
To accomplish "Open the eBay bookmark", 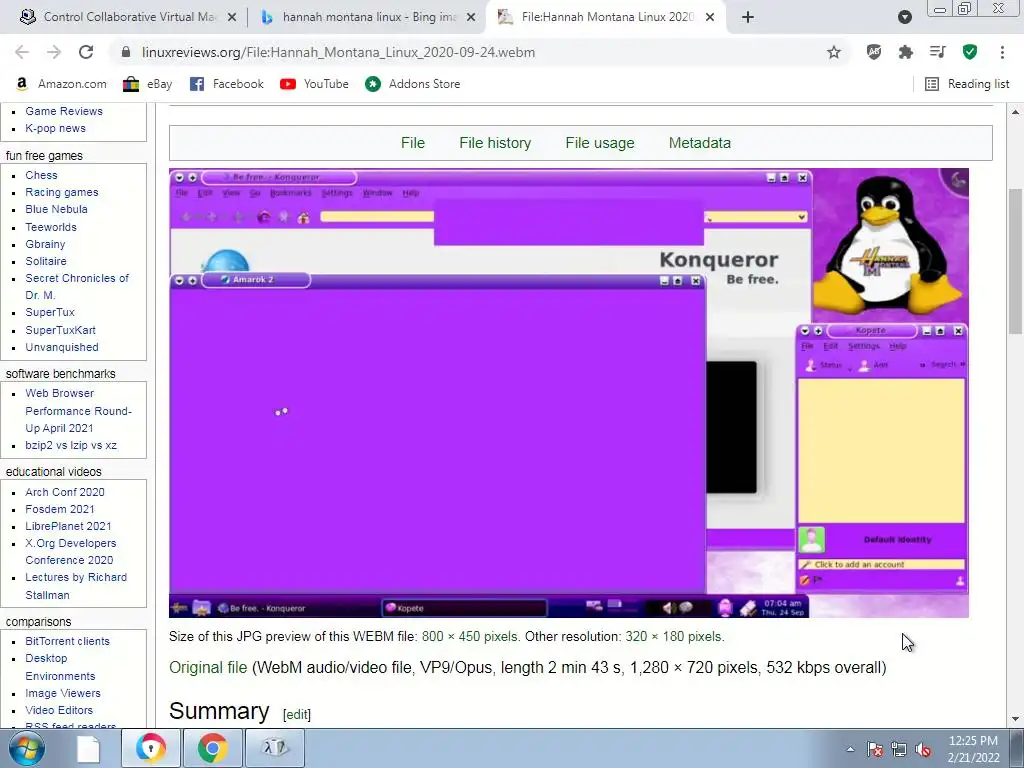I will [x=148, y=84].
